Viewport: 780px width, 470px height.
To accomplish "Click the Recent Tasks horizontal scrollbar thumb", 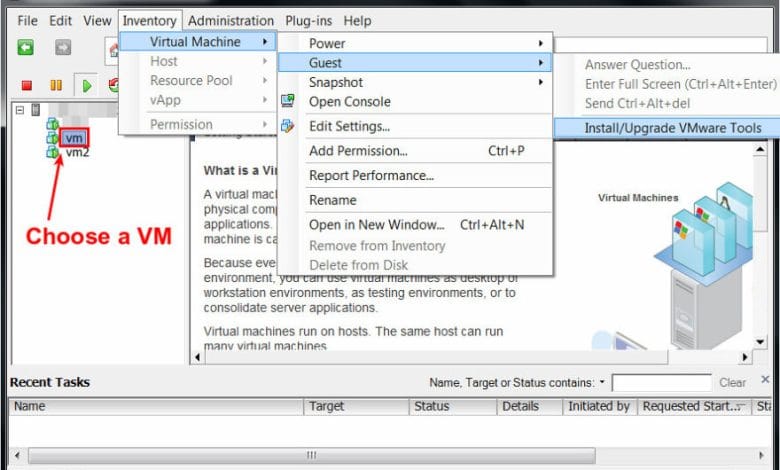I will point(311,455).
